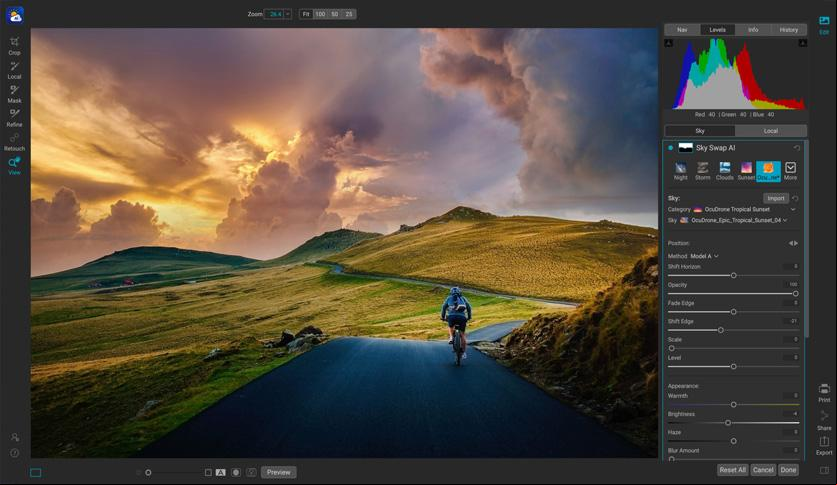This screenshot has height=485, width=837.
Task: Click the Done button
Action: click(788, 470)
